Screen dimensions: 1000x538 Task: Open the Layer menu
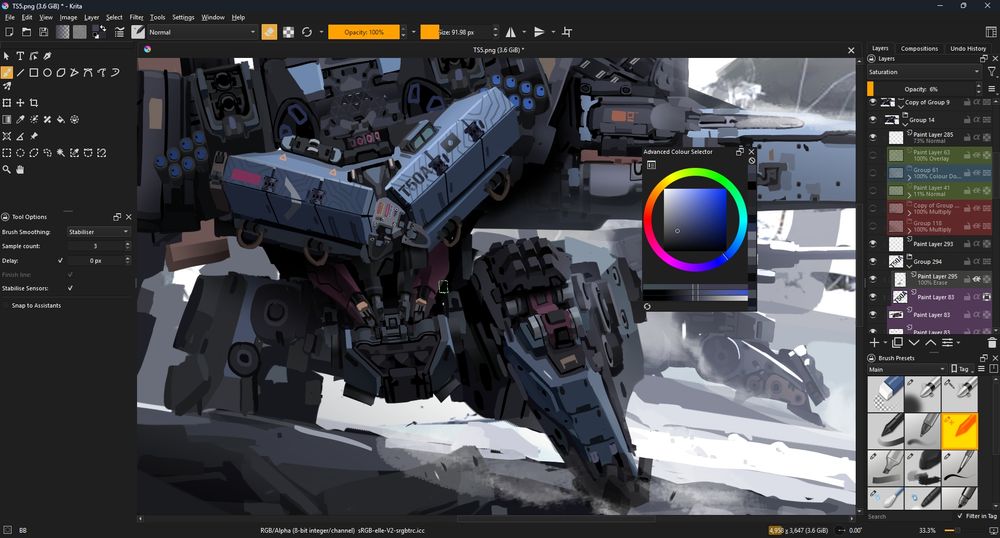(92, 17)
